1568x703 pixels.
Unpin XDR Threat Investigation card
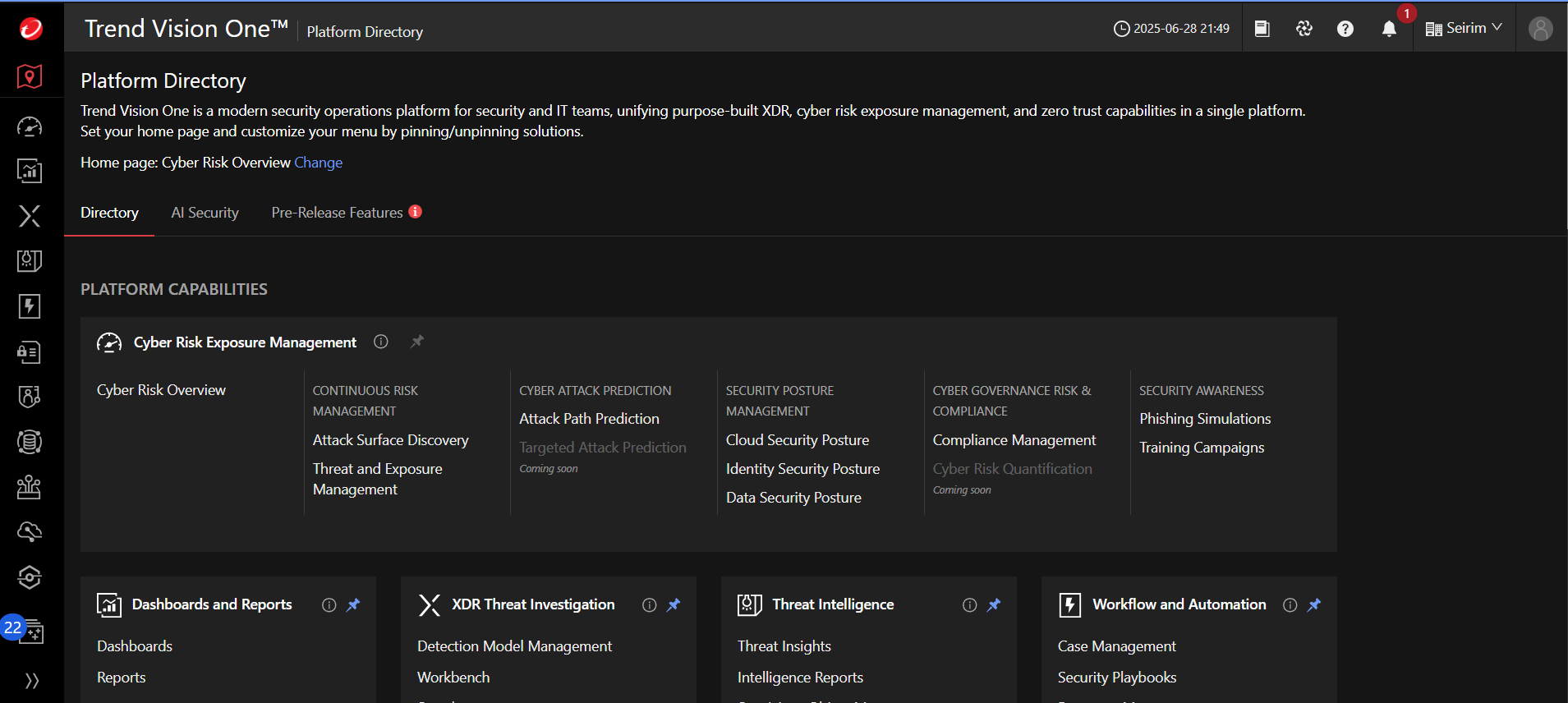(674, 604)
